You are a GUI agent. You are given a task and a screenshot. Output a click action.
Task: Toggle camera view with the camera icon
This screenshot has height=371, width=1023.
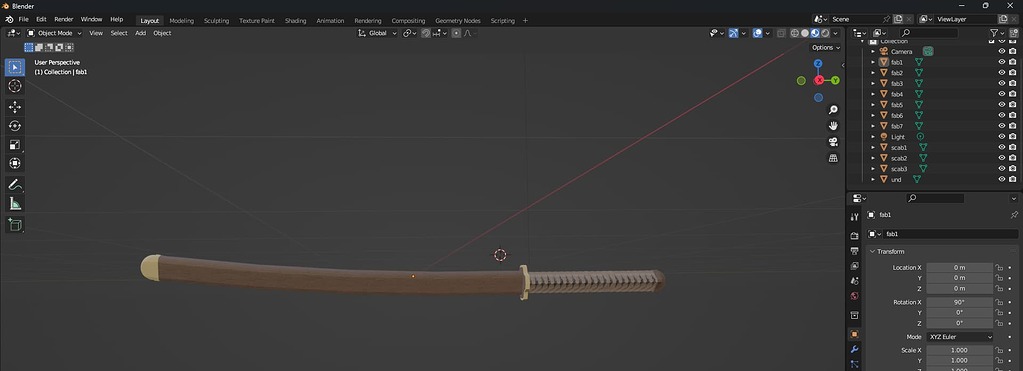pos(833,141)
